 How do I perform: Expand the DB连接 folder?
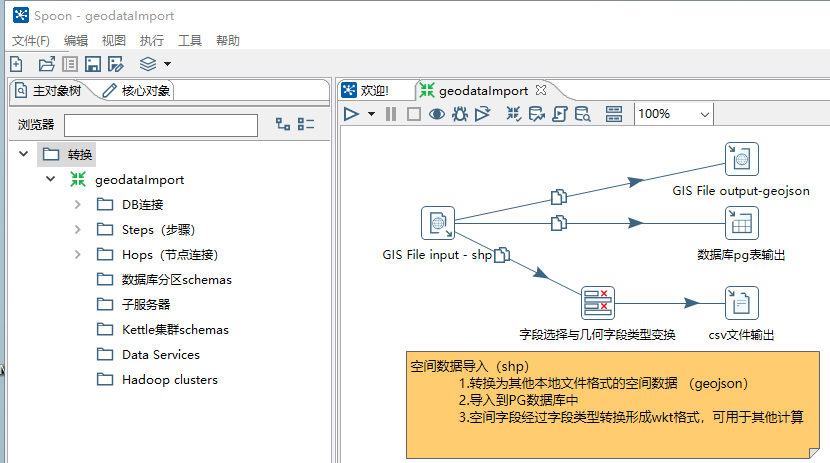77,204
